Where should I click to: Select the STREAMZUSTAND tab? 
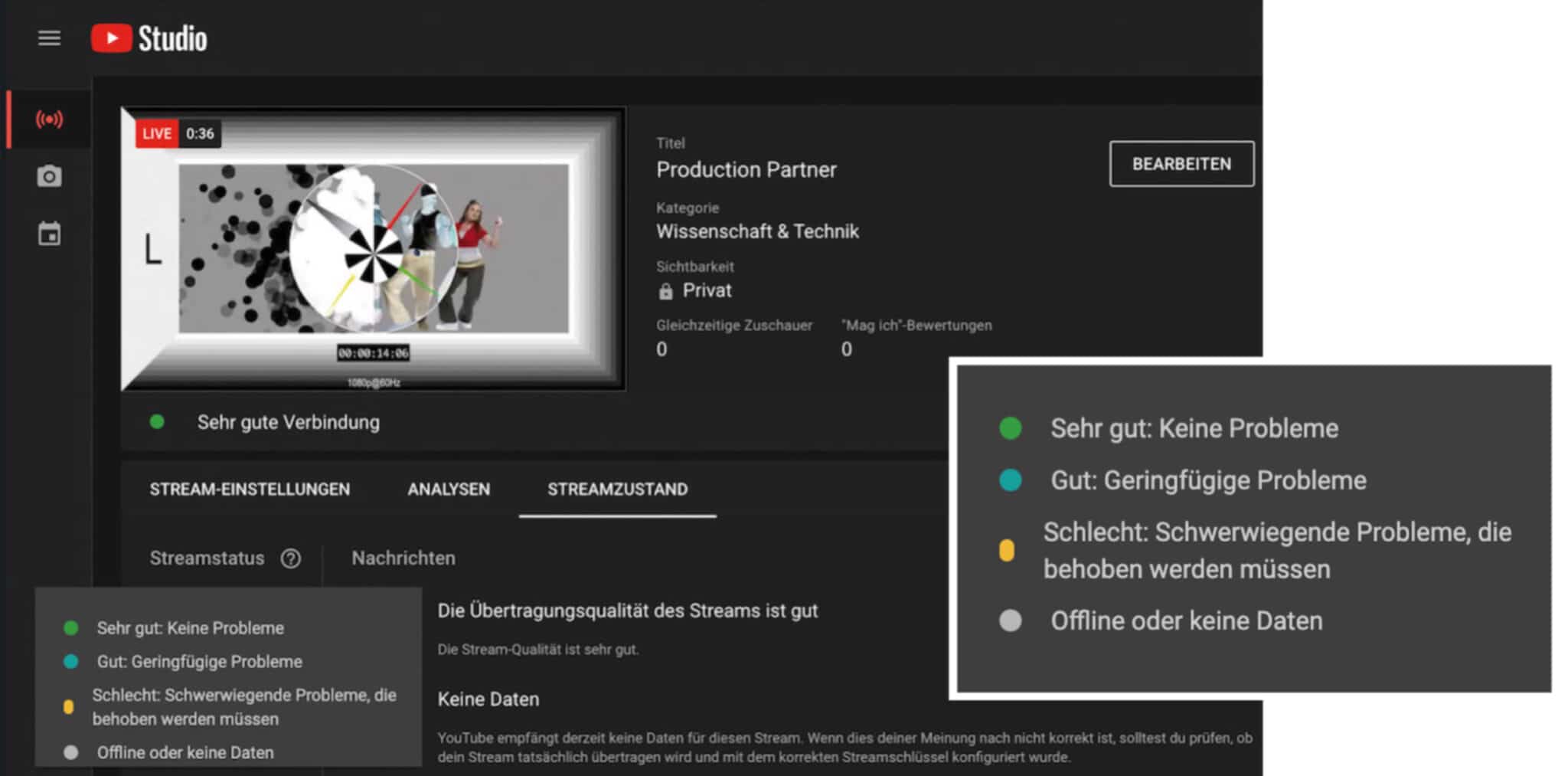pyautogui.click(x=617, y=490)
